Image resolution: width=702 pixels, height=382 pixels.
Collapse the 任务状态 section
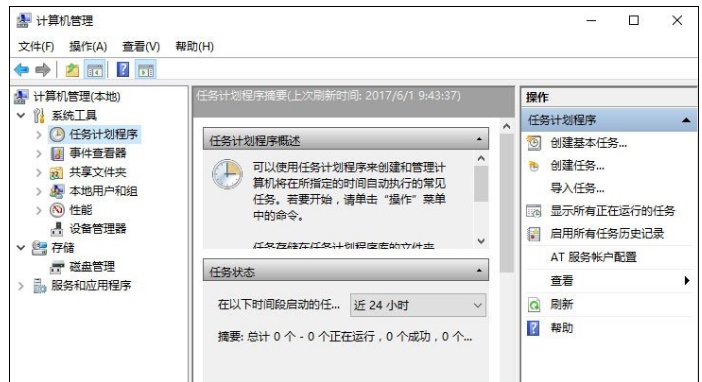479,271
